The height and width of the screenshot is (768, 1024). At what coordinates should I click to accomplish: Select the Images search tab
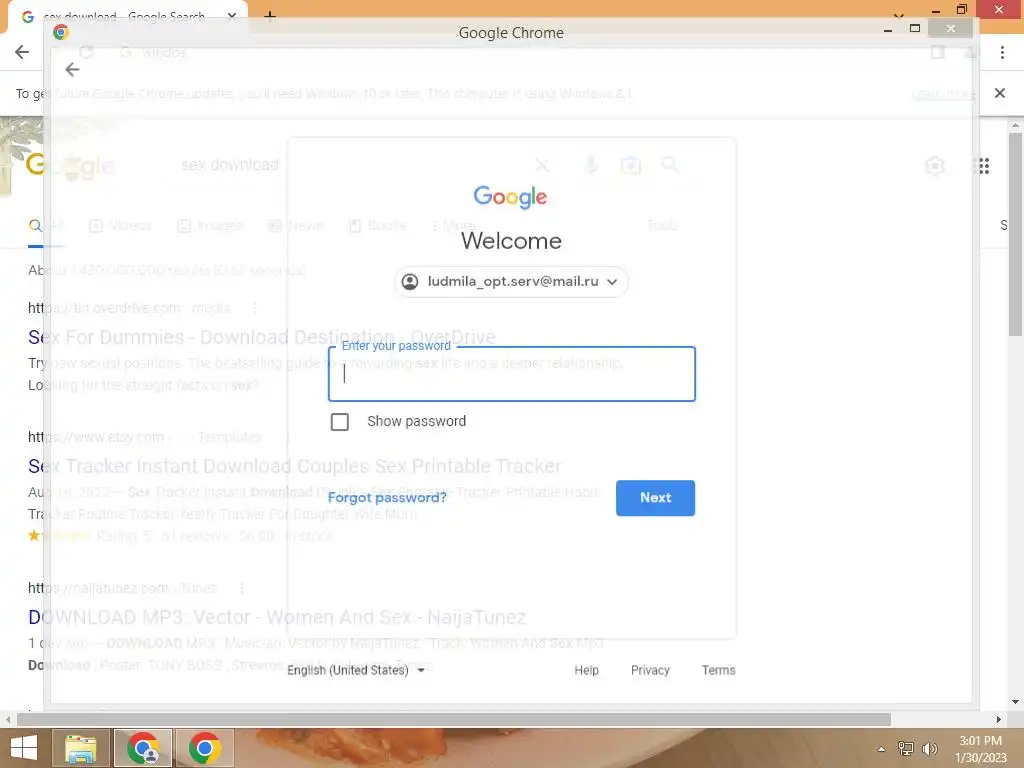coord(210,225)
